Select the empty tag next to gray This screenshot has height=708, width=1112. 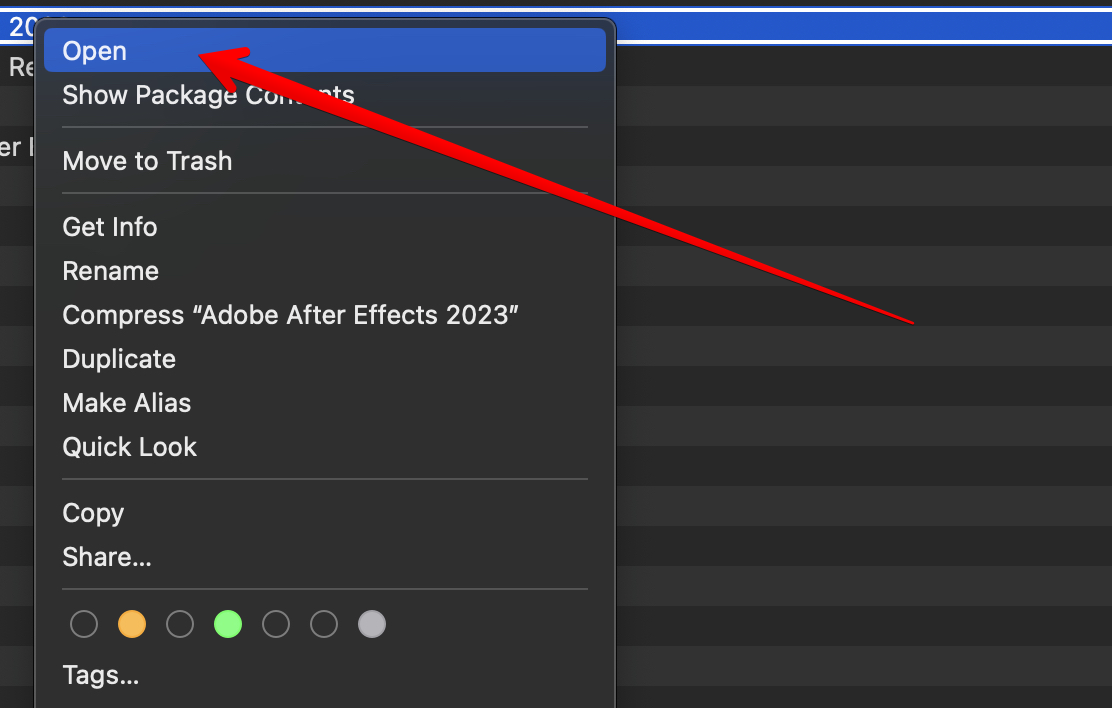[324, 624]
